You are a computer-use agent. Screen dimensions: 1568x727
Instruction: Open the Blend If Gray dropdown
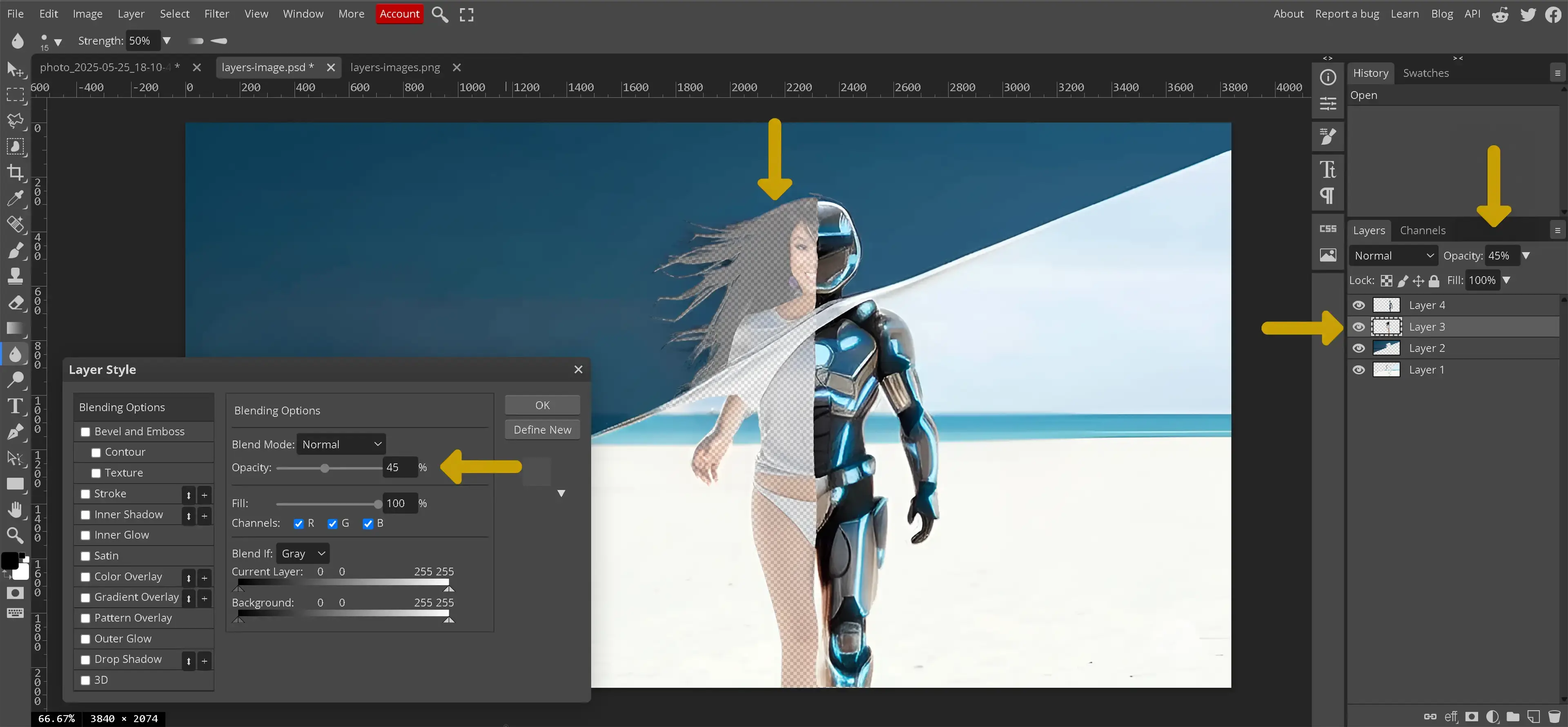click(303, 553)
